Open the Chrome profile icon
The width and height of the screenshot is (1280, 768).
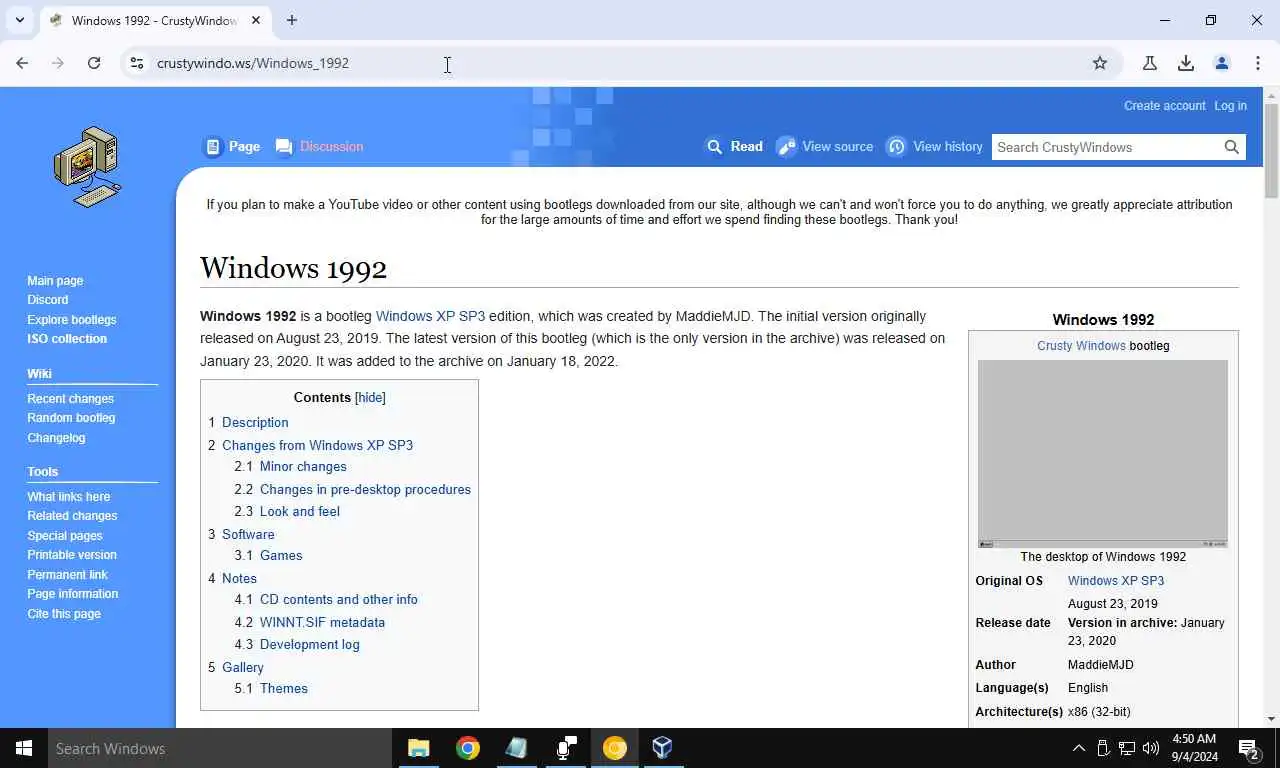point(1222,63)
